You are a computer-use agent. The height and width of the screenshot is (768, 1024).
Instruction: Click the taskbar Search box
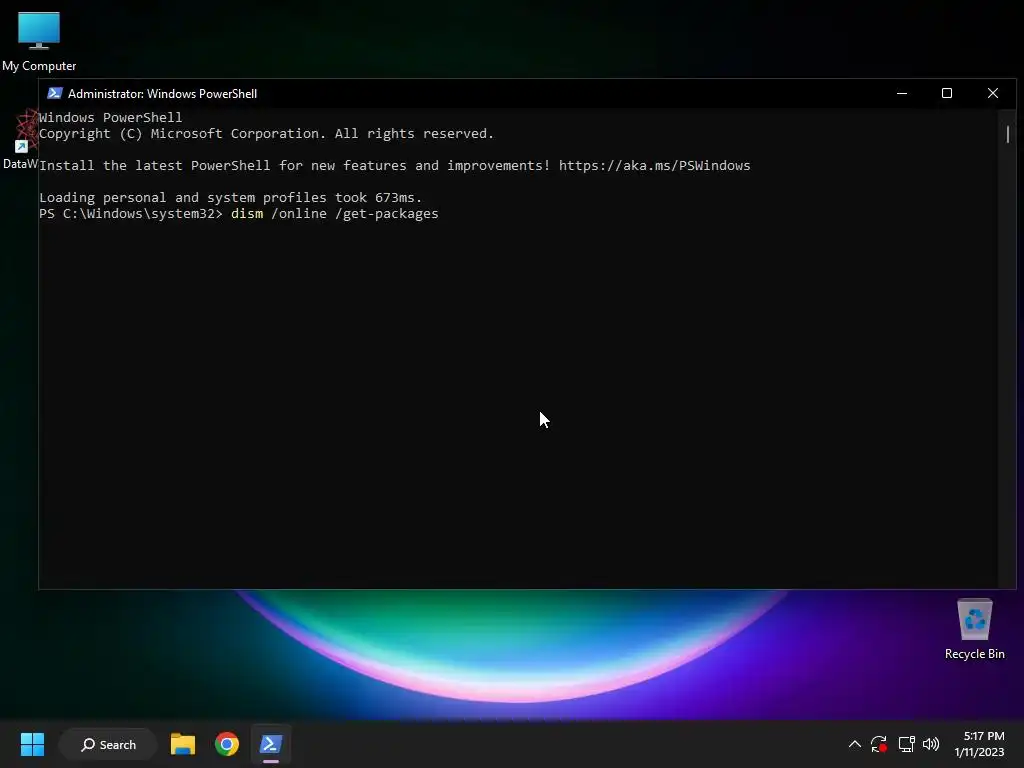(108, 744)
